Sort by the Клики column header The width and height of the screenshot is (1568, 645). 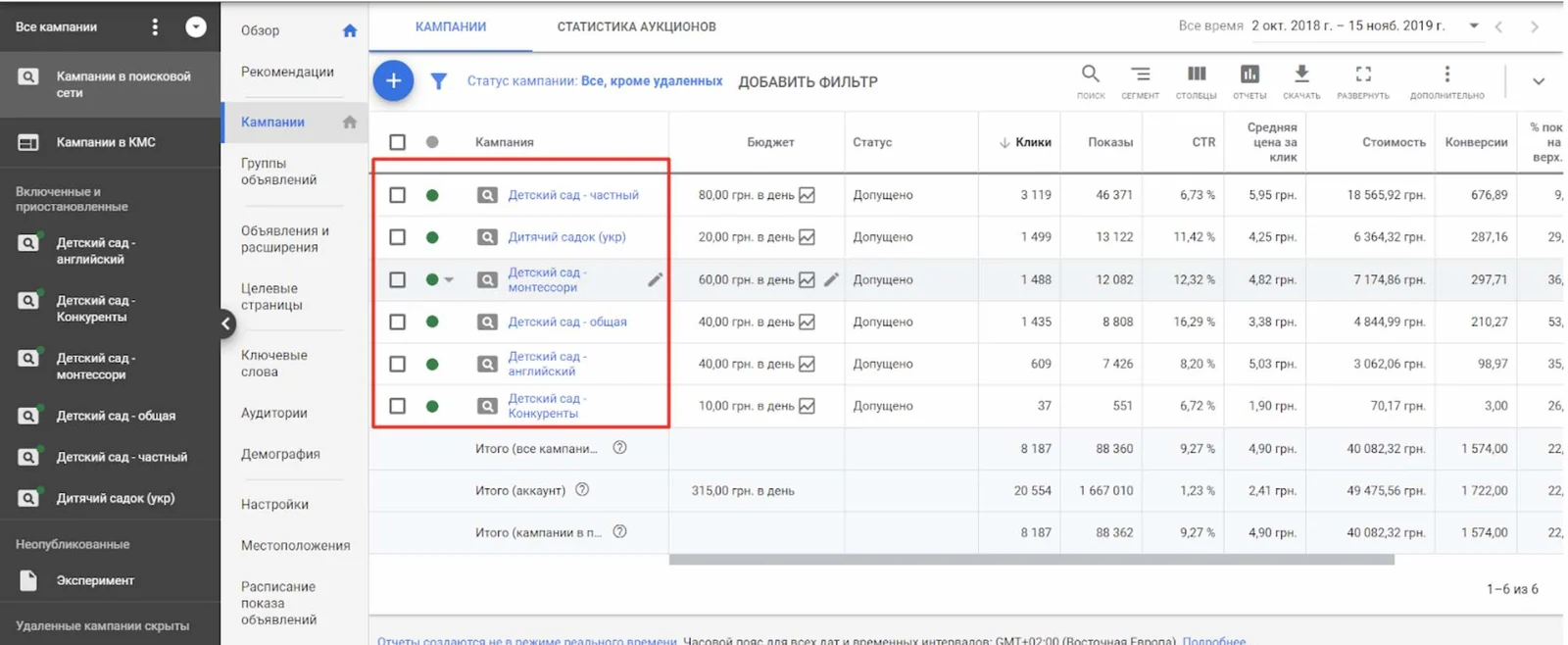[x=1025, y=142]
